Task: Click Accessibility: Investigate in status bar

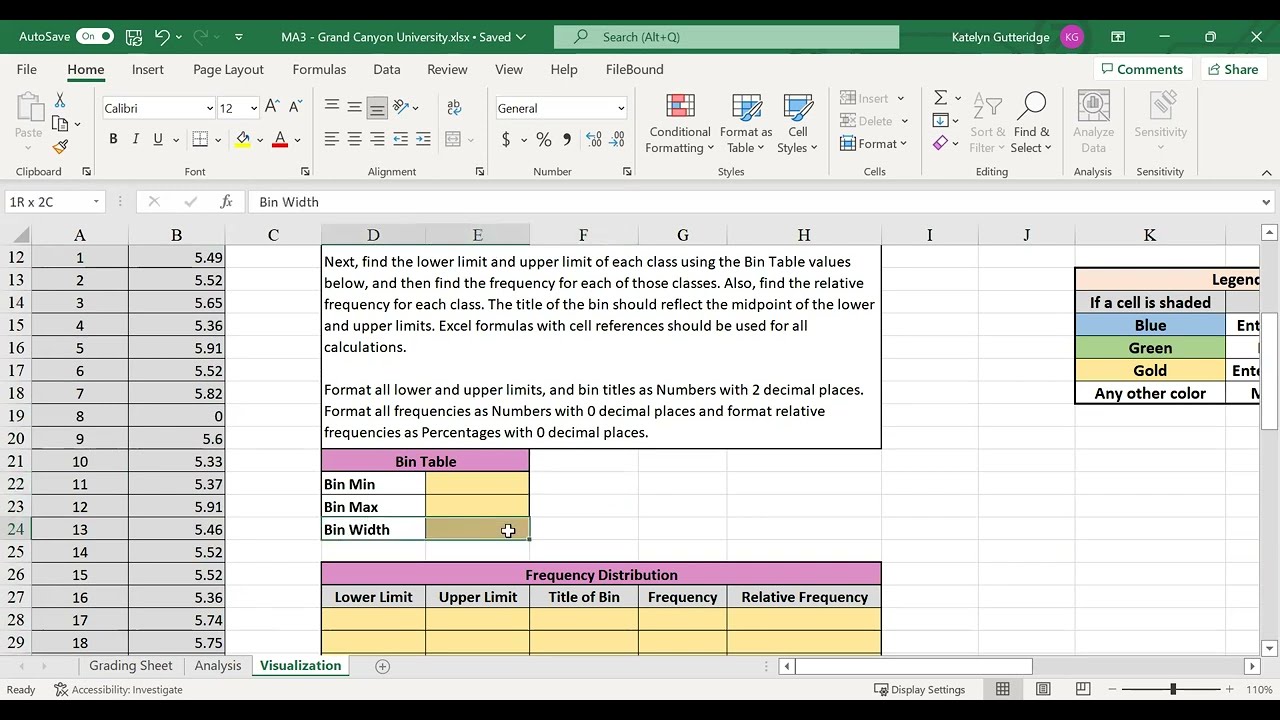Action: (x=118, y=690)
